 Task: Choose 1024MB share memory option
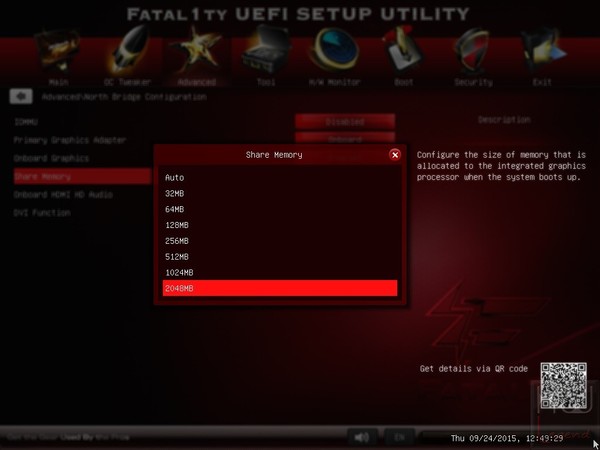click(x=280, y=272)
